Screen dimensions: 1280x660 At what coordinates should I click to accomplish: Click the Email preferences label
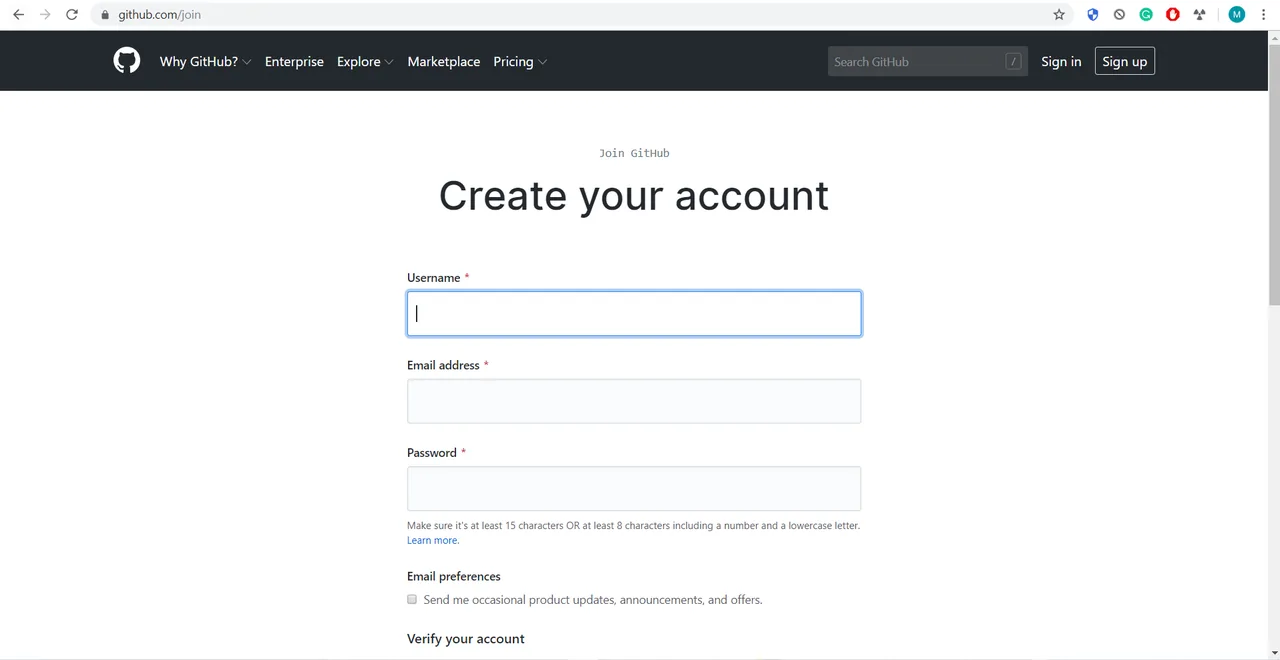coord(454,576)
